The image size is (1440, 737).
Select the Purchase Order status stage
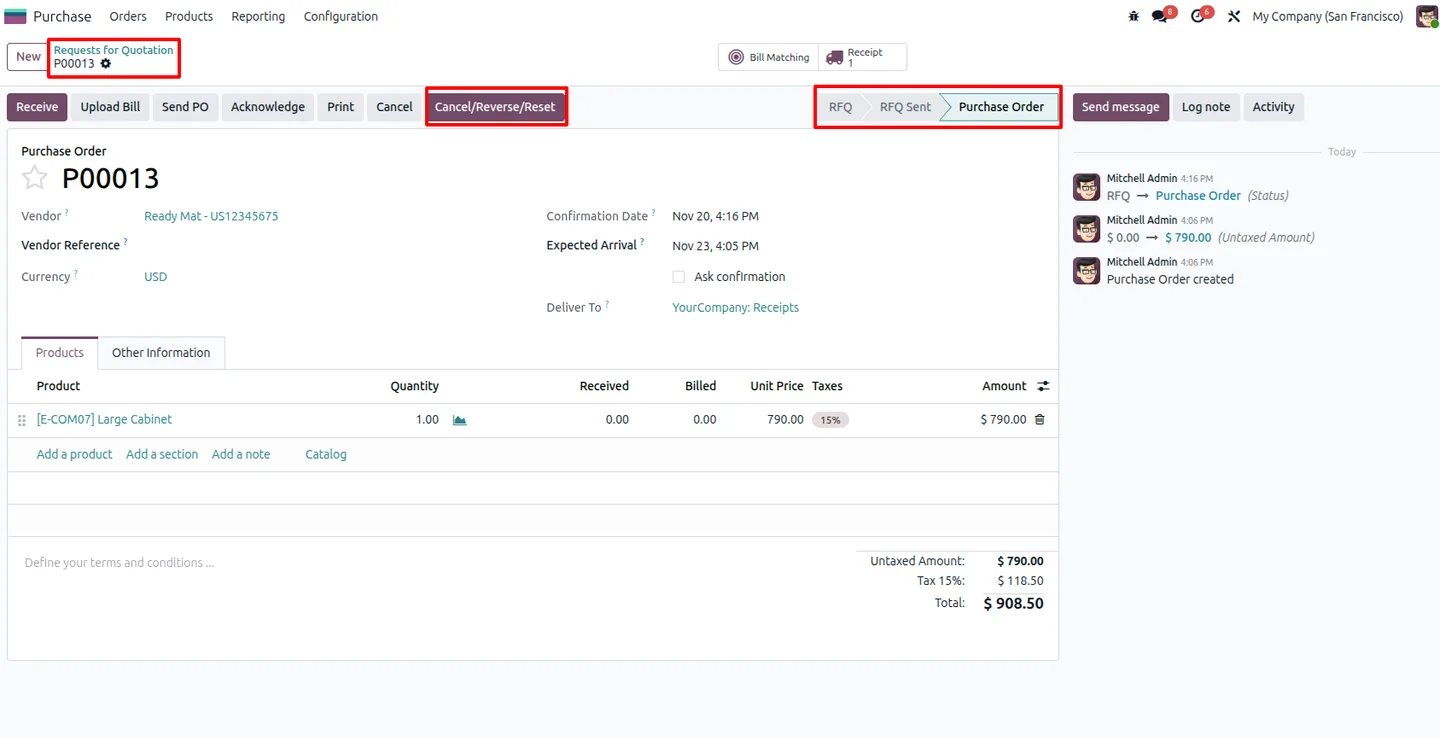click(1001, 107)
